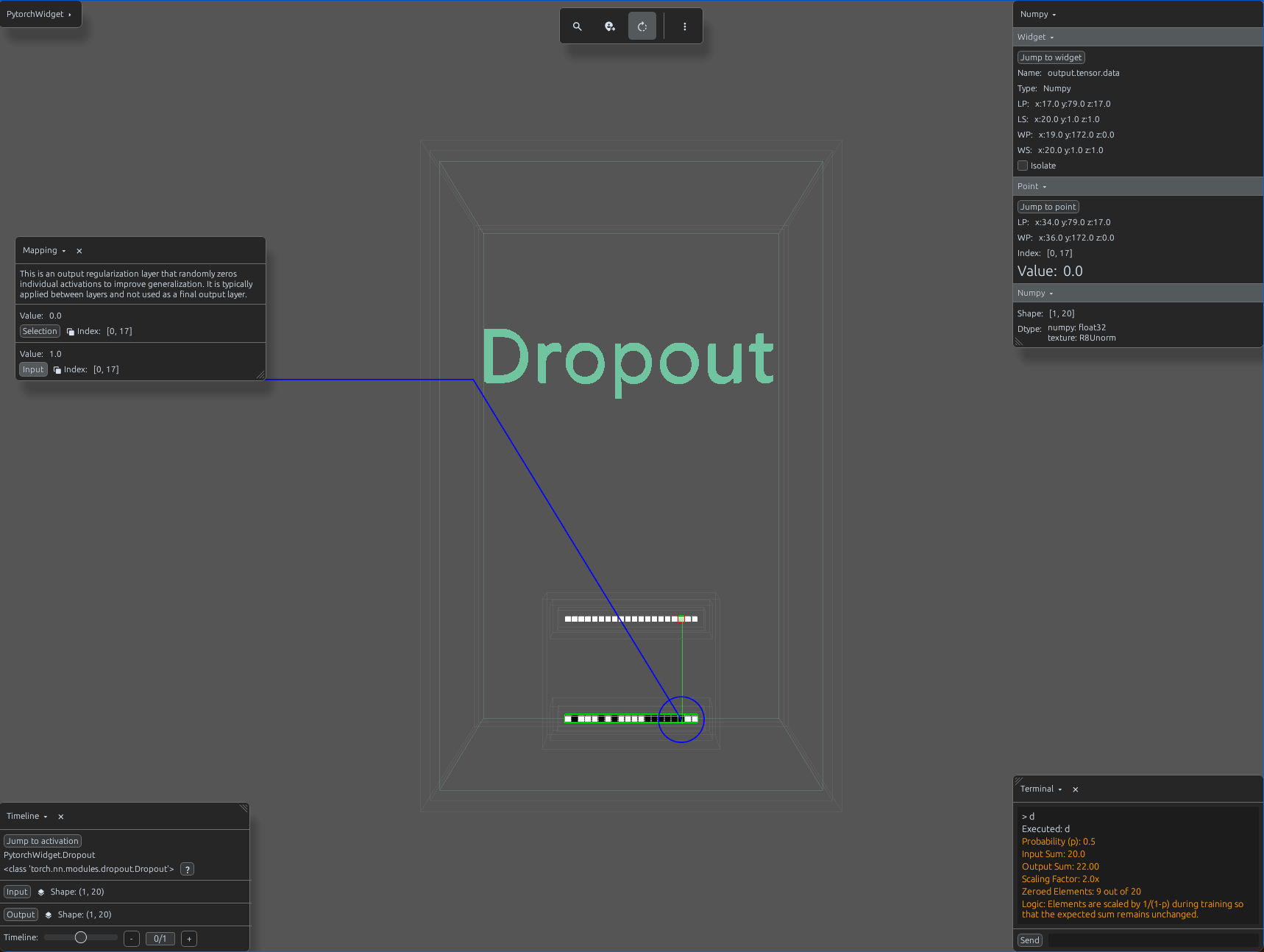Click Jump to widget button
This screenshot has height=952, width=1264.
(x=1051, y=57)
